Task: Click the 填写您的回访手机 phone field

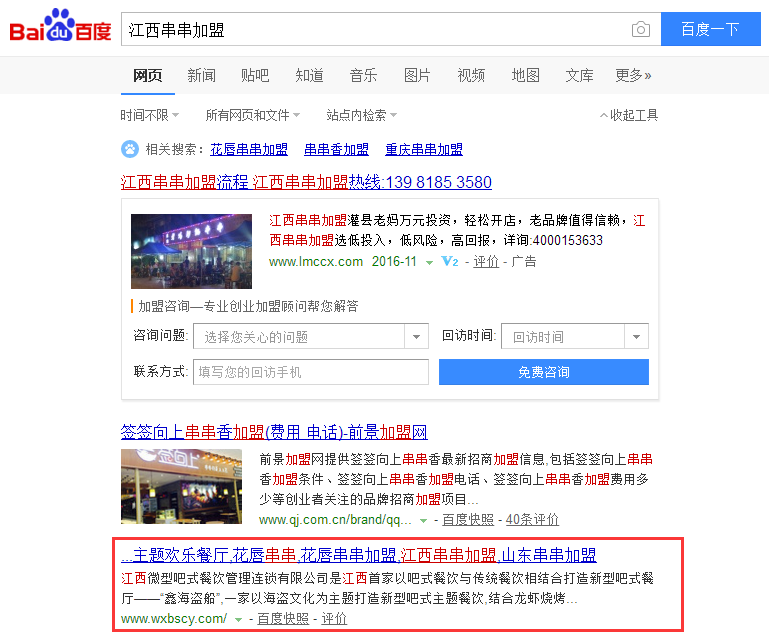Action: 310,372
